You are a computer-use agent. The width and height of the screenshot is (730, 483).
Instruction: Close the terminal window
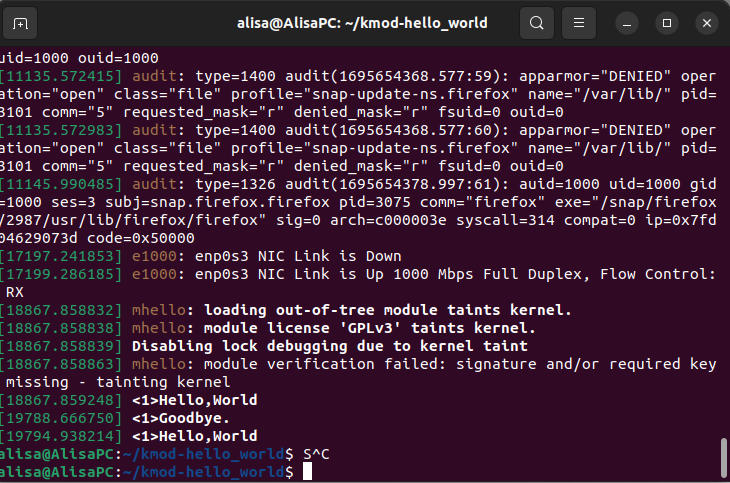(x=707, y=23)
